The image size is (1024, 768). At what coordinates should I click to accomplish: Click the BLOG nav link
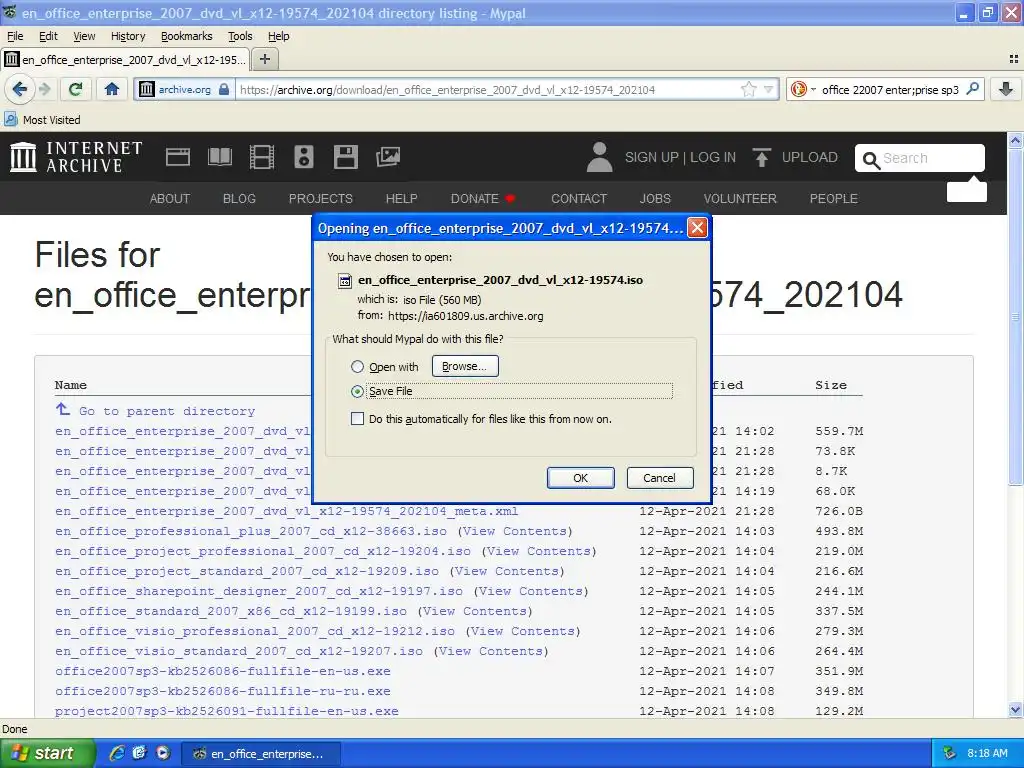coord(239,199)
